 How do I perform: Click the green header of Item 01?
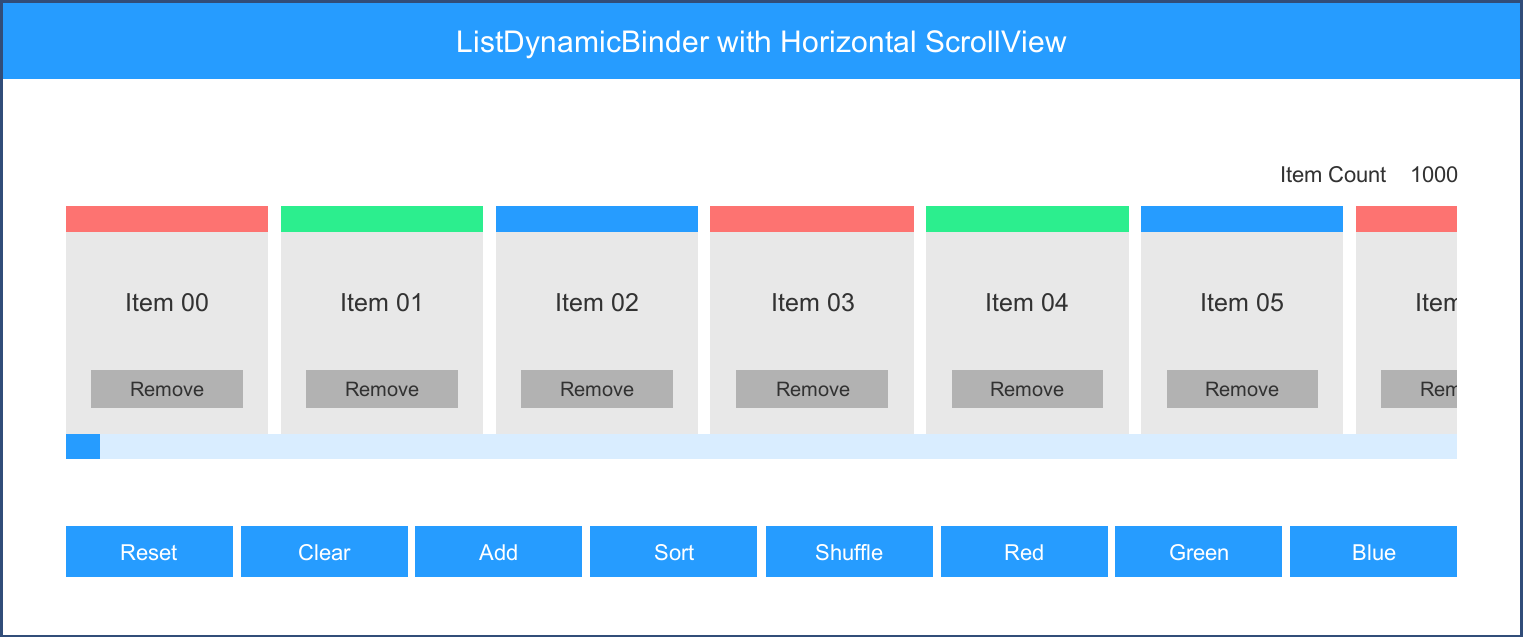[382, 219]
